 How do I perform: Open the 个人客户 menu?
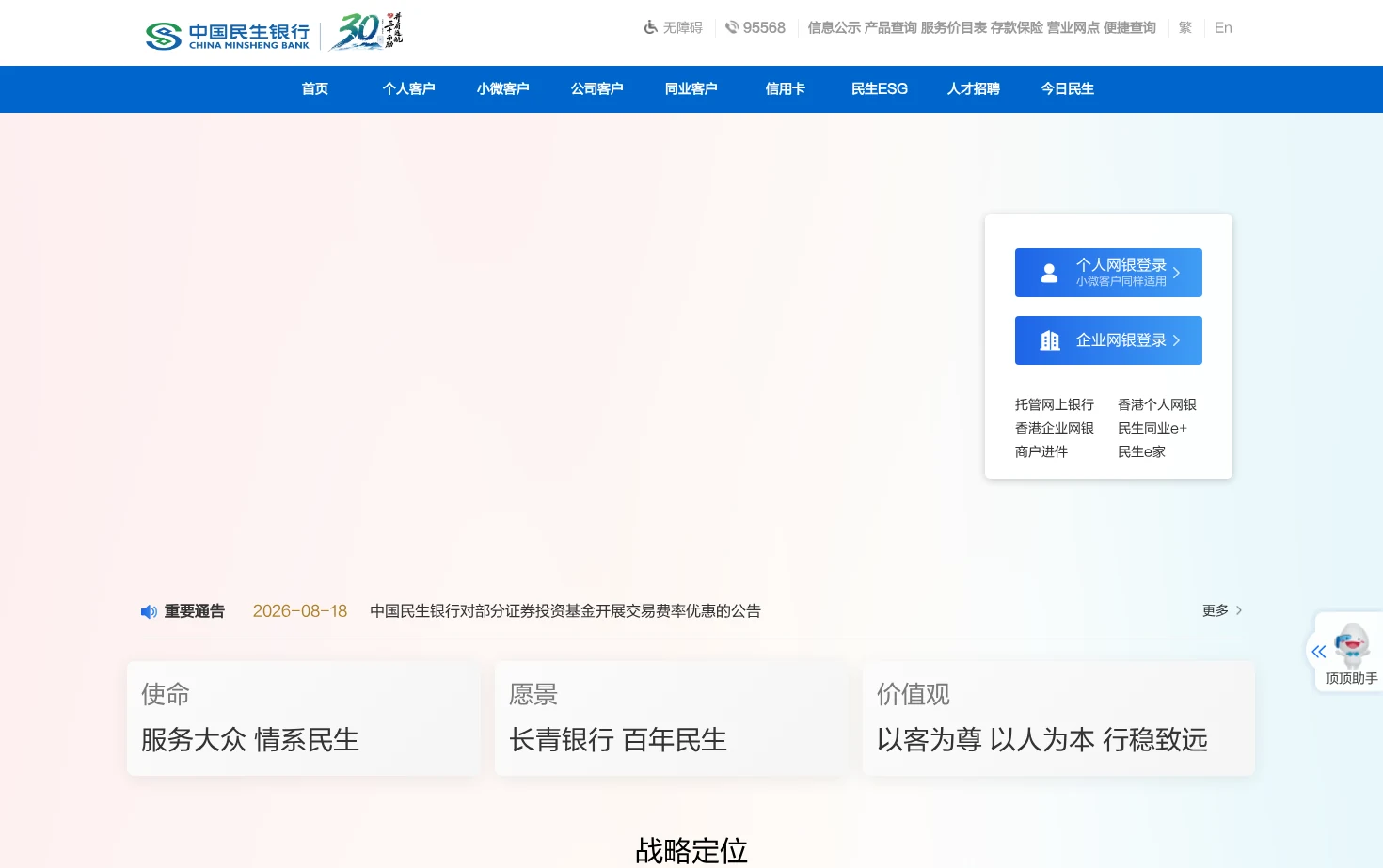pos(409,88)
